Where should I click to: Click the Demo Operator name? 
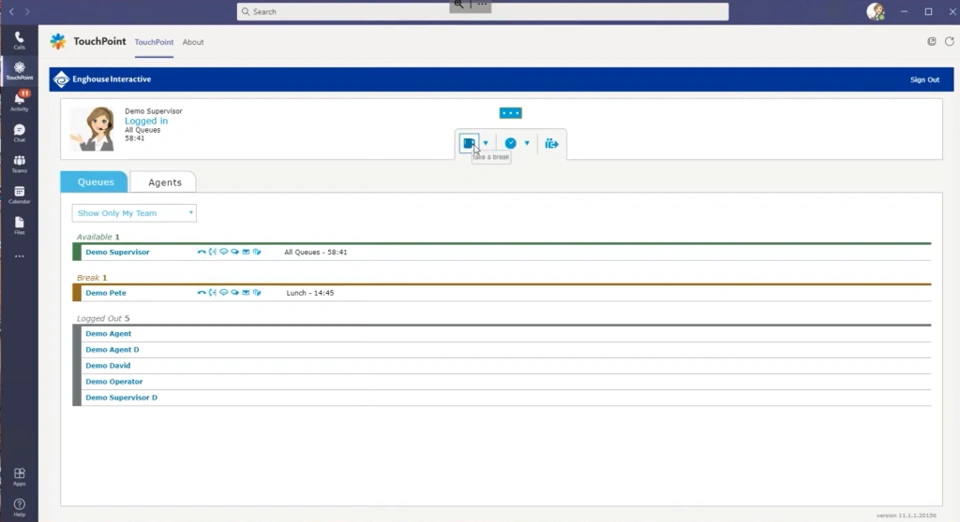point(114,381)
